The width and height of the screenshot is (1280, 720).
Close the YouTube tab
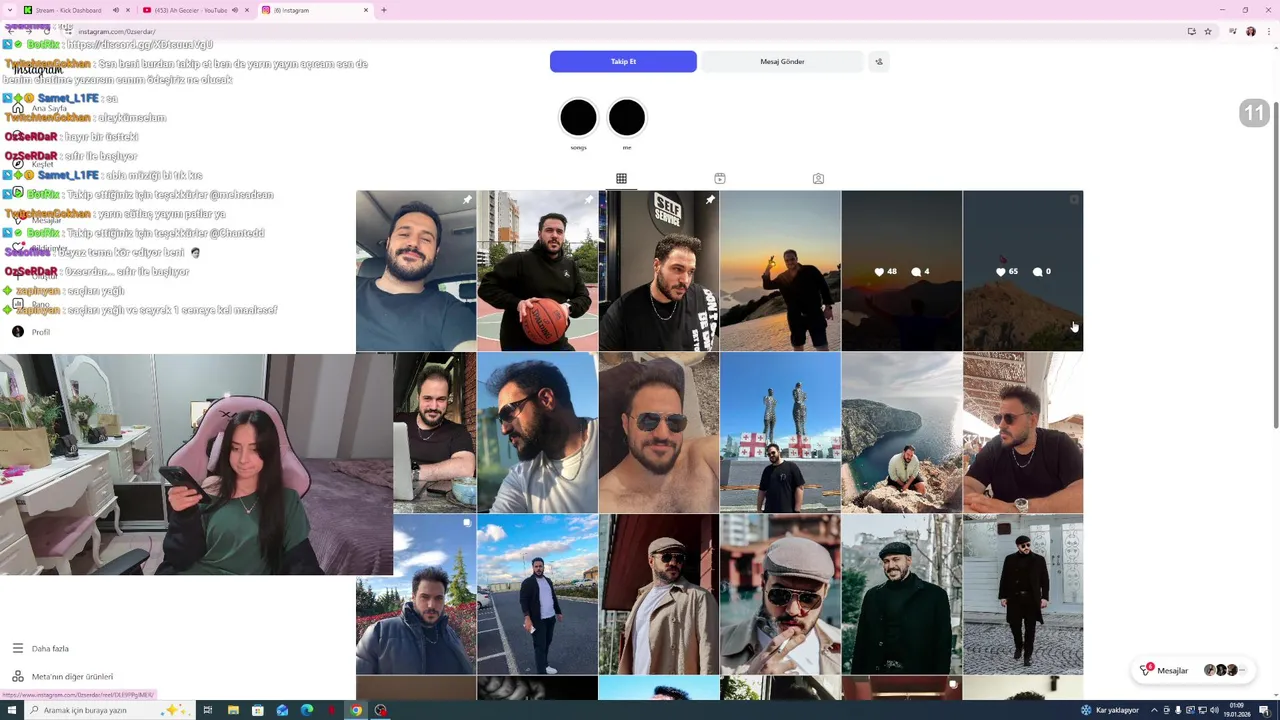[247, 10]
